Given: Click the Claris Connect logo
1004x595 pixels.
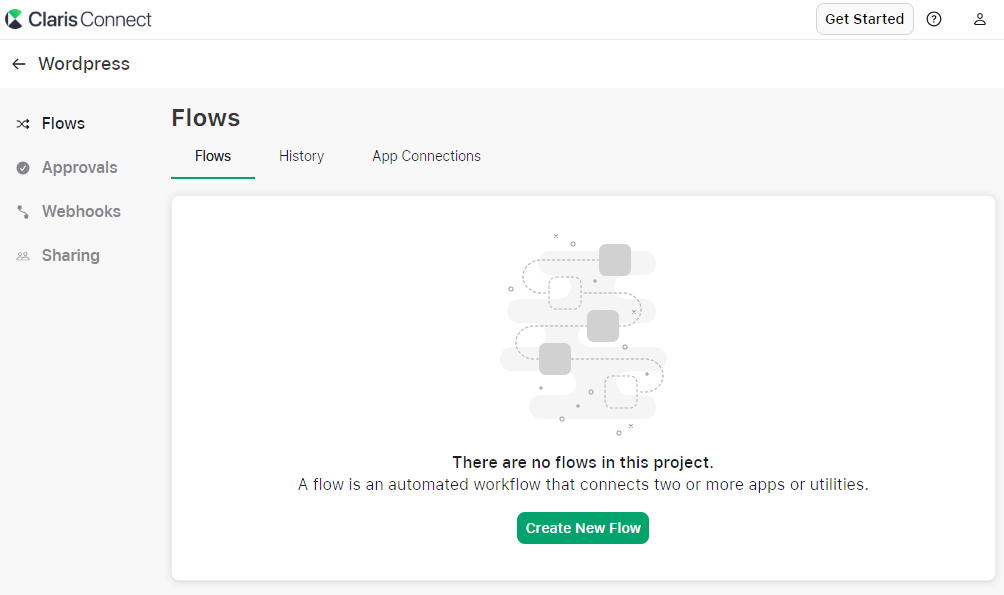Looking at the screenshot, I should tap(78, 19).
